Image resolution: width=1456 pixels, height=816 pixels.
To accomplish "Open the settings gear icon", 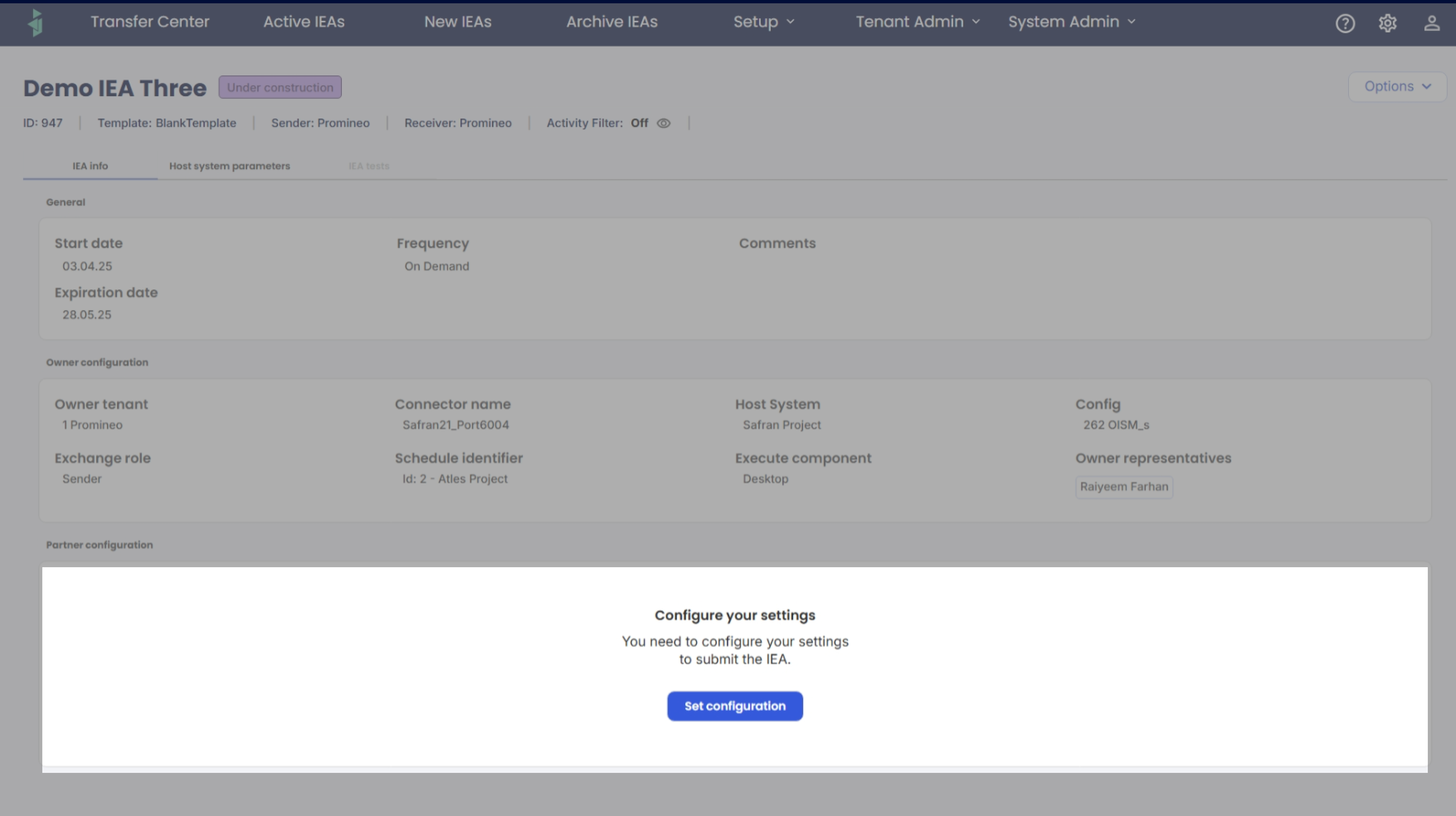I will click(x=1387, y=23).
